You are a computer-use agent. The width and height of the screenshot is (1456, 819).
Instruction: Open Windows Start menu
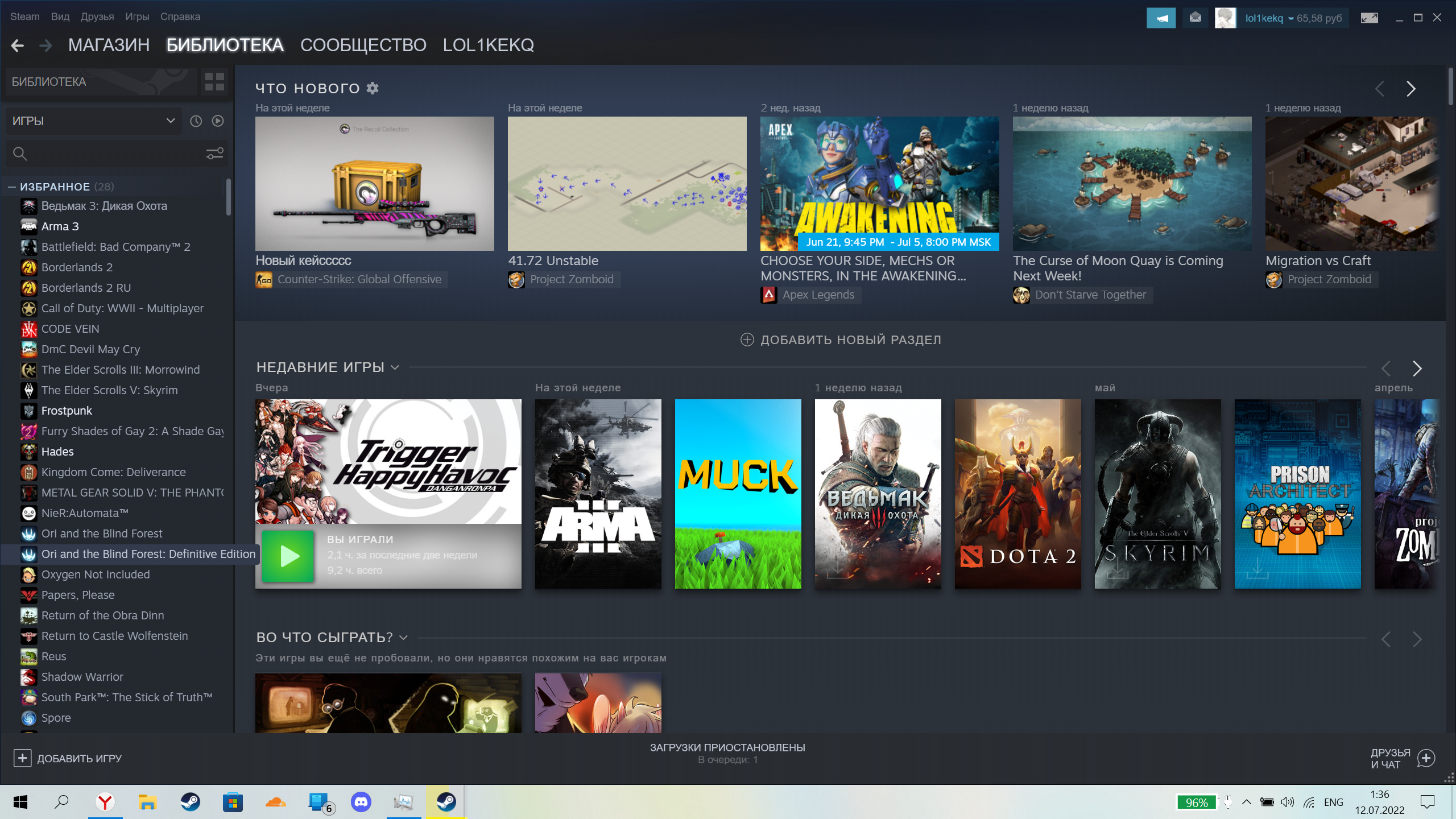coord(20,802)
